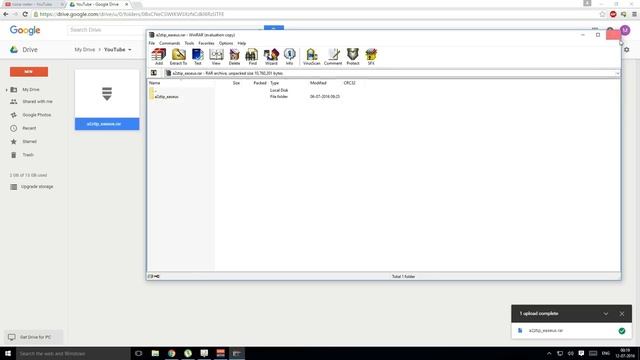
Task: Reload the page in browser
Action: click(x=25, y=14)
